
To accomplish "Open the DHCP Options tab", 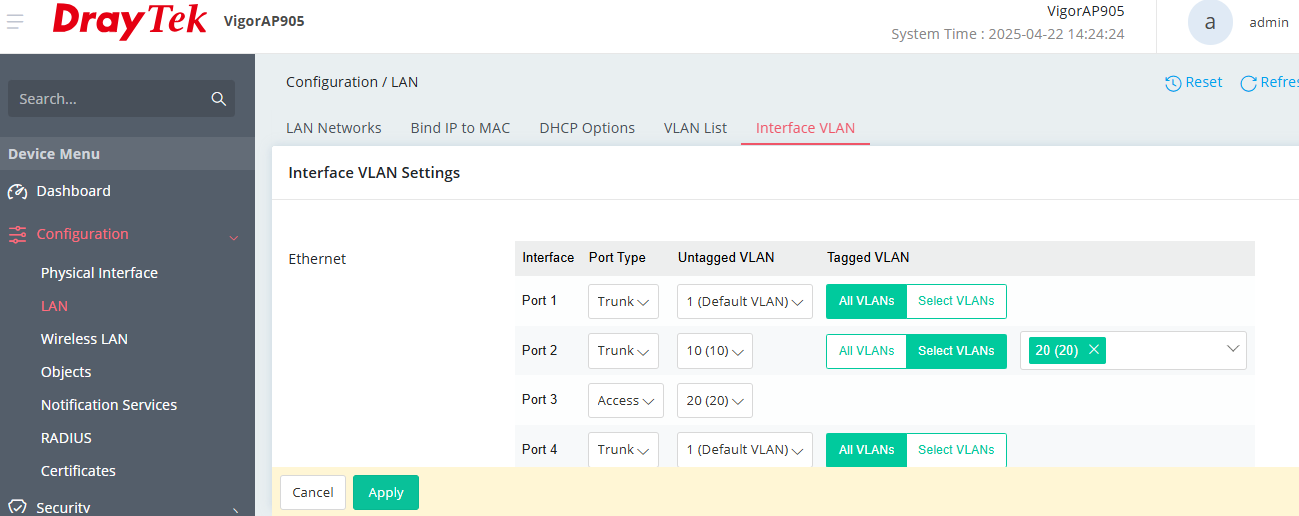I will (587, 128).
